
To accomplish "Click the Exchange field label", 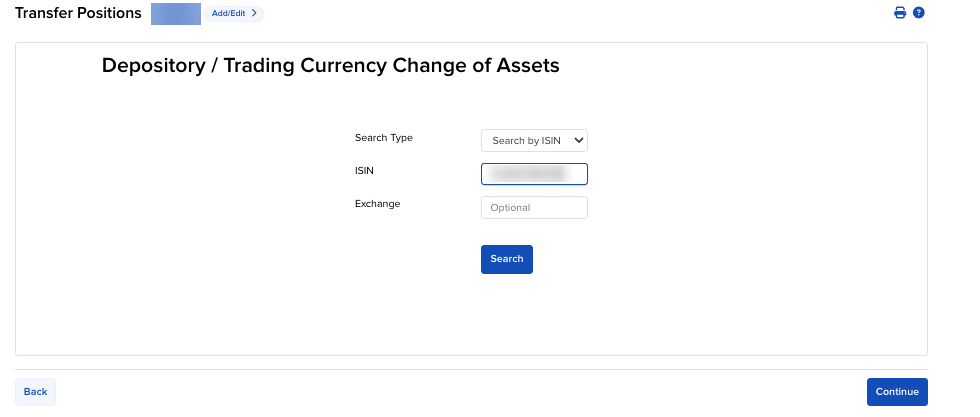I will (377, 204).
